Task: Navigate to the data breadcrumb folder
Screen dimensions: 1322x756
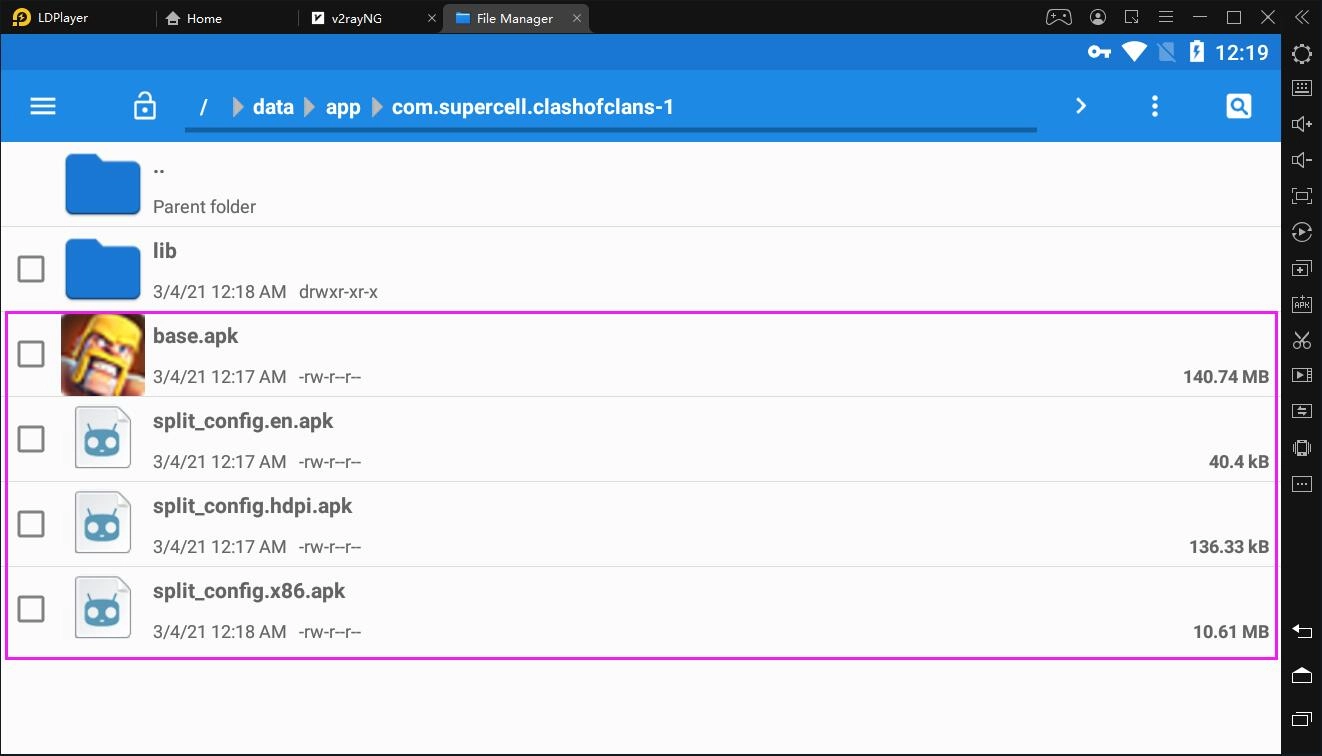Action: click(x=272, y=106)
